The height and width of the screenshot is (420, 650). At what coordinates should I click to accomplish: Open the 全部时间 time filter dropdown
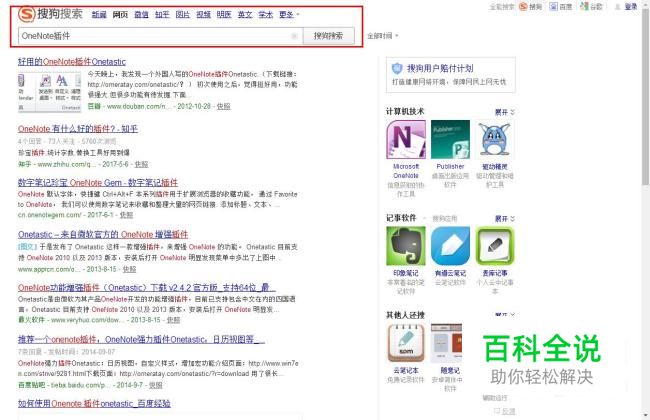pyautogui.click(x=382, y=36)
